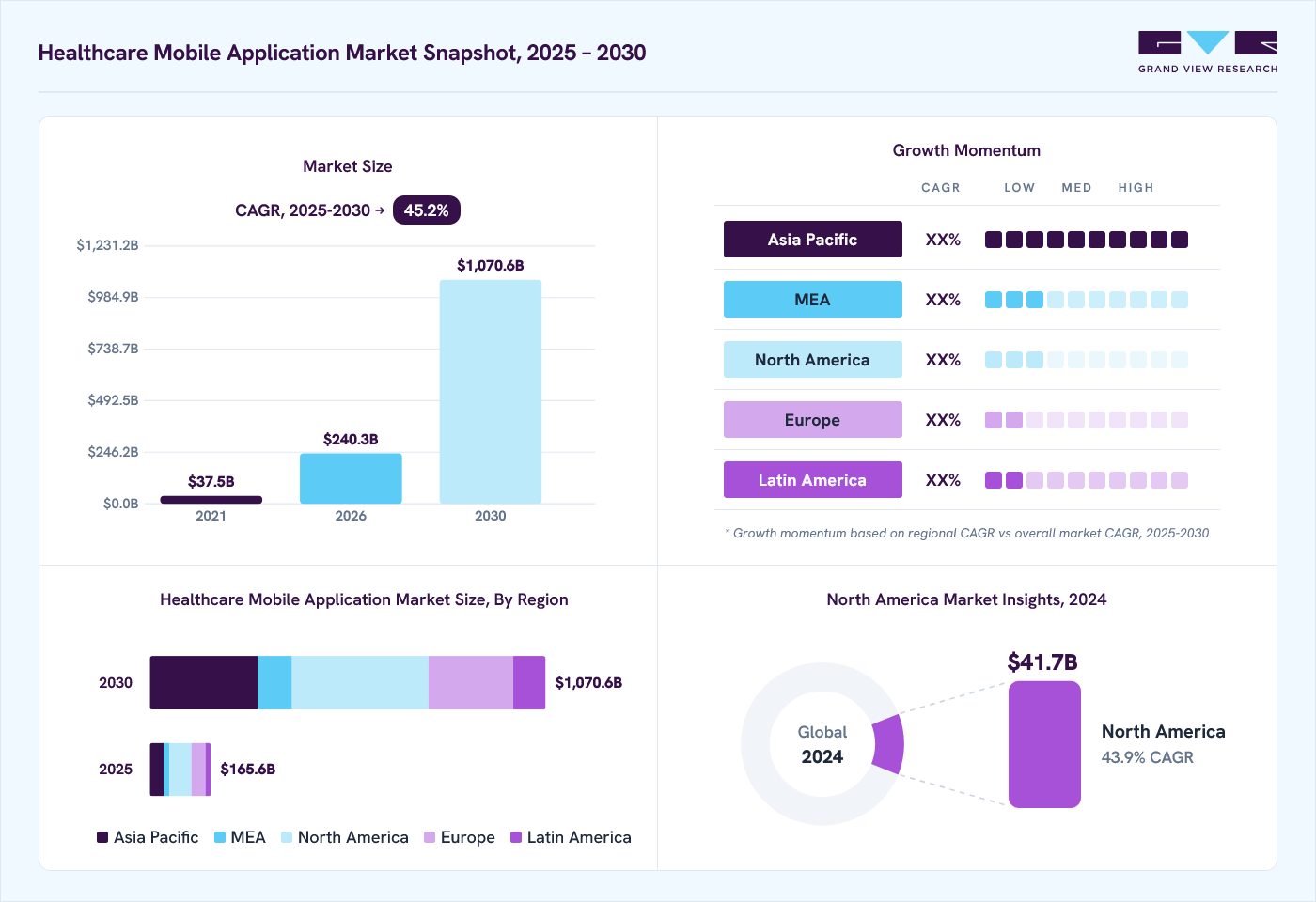Click the Europe region label in Growth Momentum

tap(812, 420)
